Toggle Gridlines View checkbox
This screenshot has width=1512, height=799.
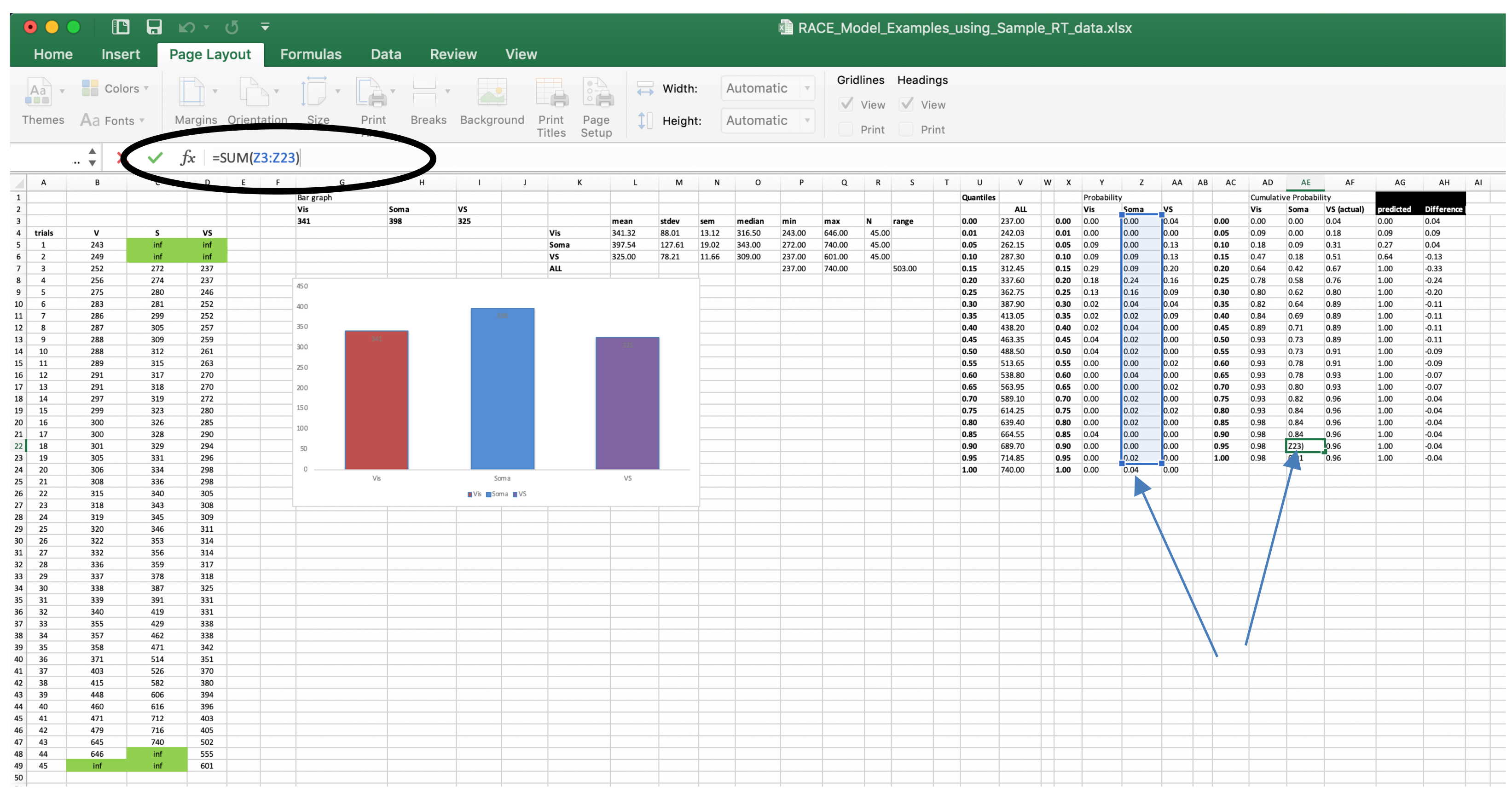coord(846,104)
